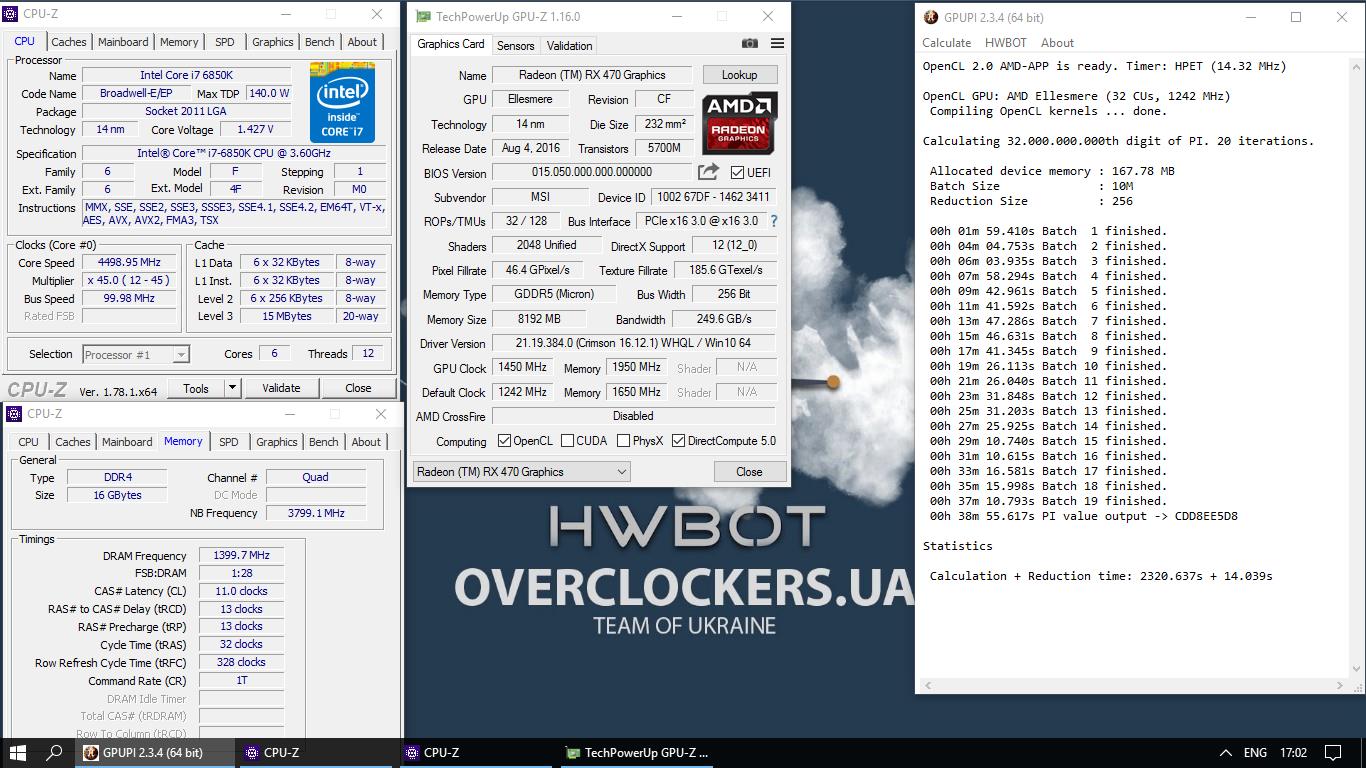This screenshot has height=768, width=1366.
Task: Click Memory Size 8192 MB field
Action: (539, 319)
